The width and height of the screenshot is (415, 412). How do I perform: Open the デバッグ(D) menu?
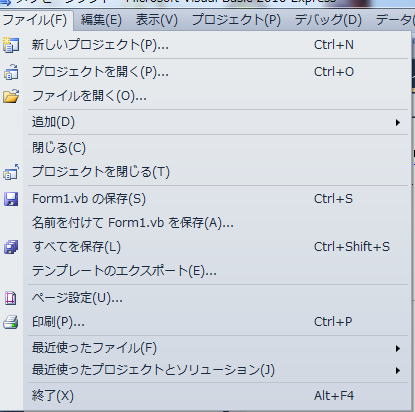click(328, 20)
